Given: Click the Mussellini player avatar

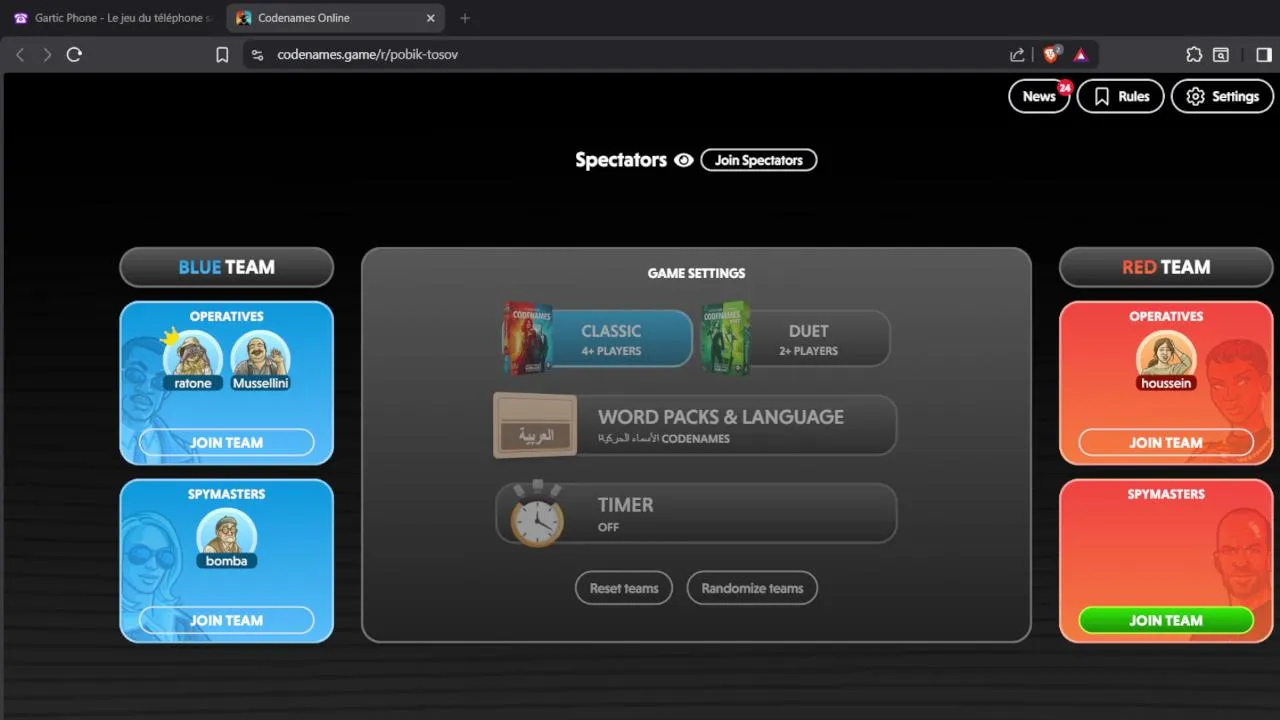Looking at the screenshot, I should (260, 359).
